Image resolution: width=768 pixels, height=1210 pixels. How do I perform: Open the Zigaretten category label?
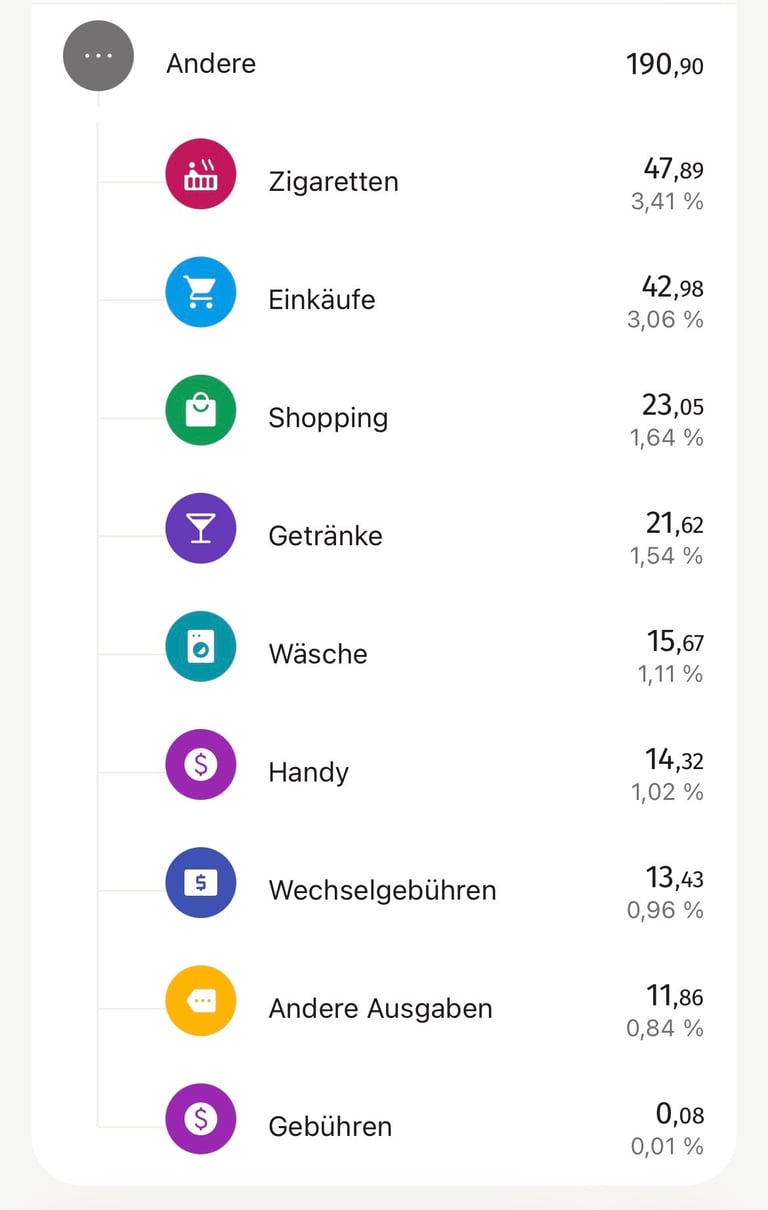coord(333,182)
